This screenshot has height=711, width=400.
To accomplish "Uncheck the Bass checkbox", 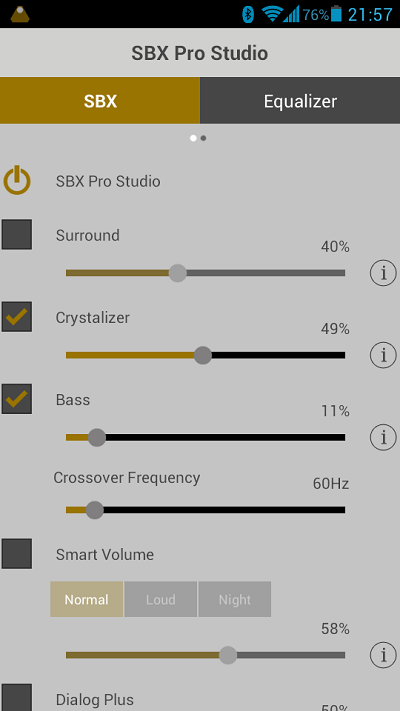I will [17, 399].
